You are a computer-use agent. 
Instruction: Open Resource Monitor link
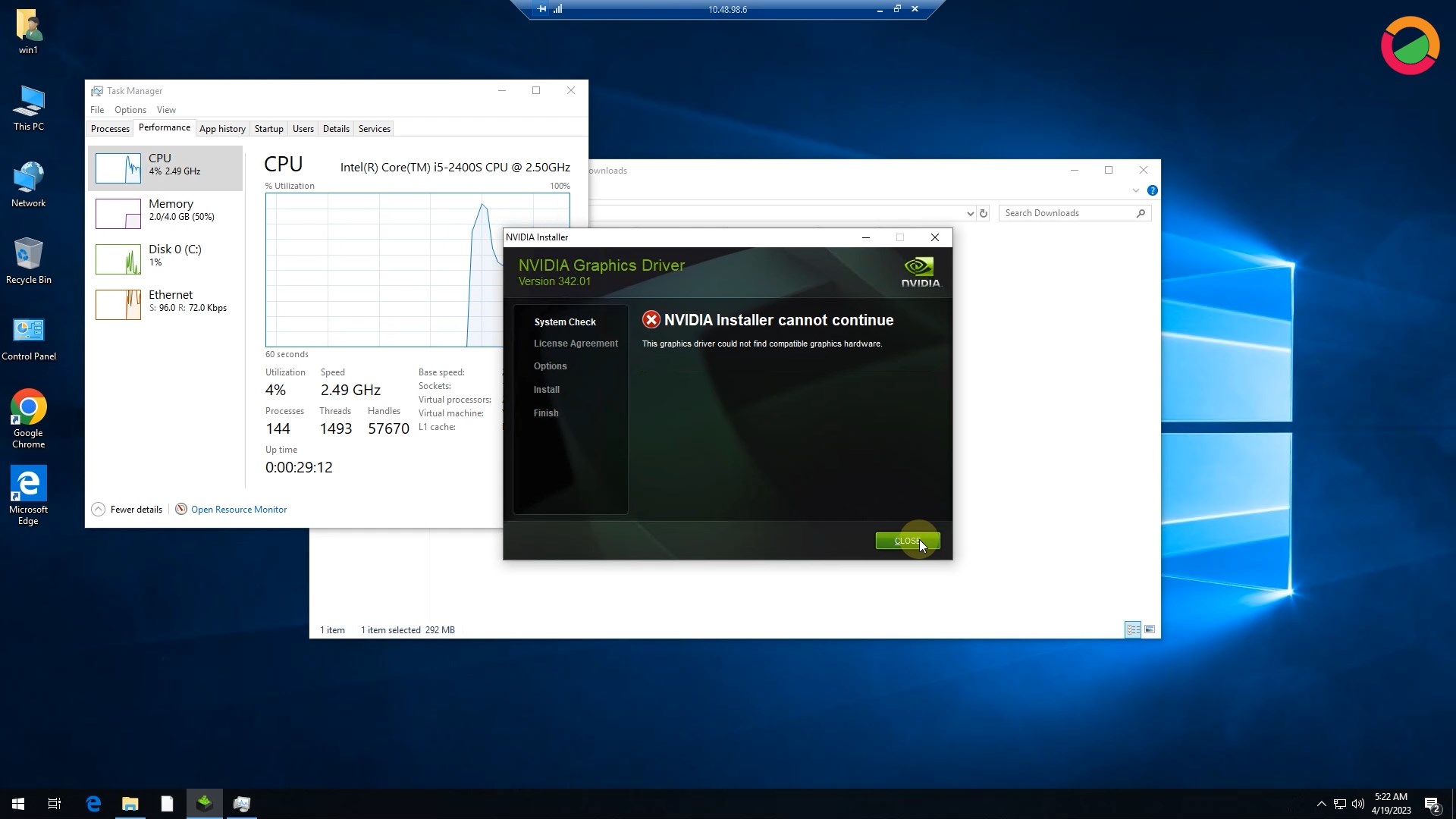click(239, 509)
